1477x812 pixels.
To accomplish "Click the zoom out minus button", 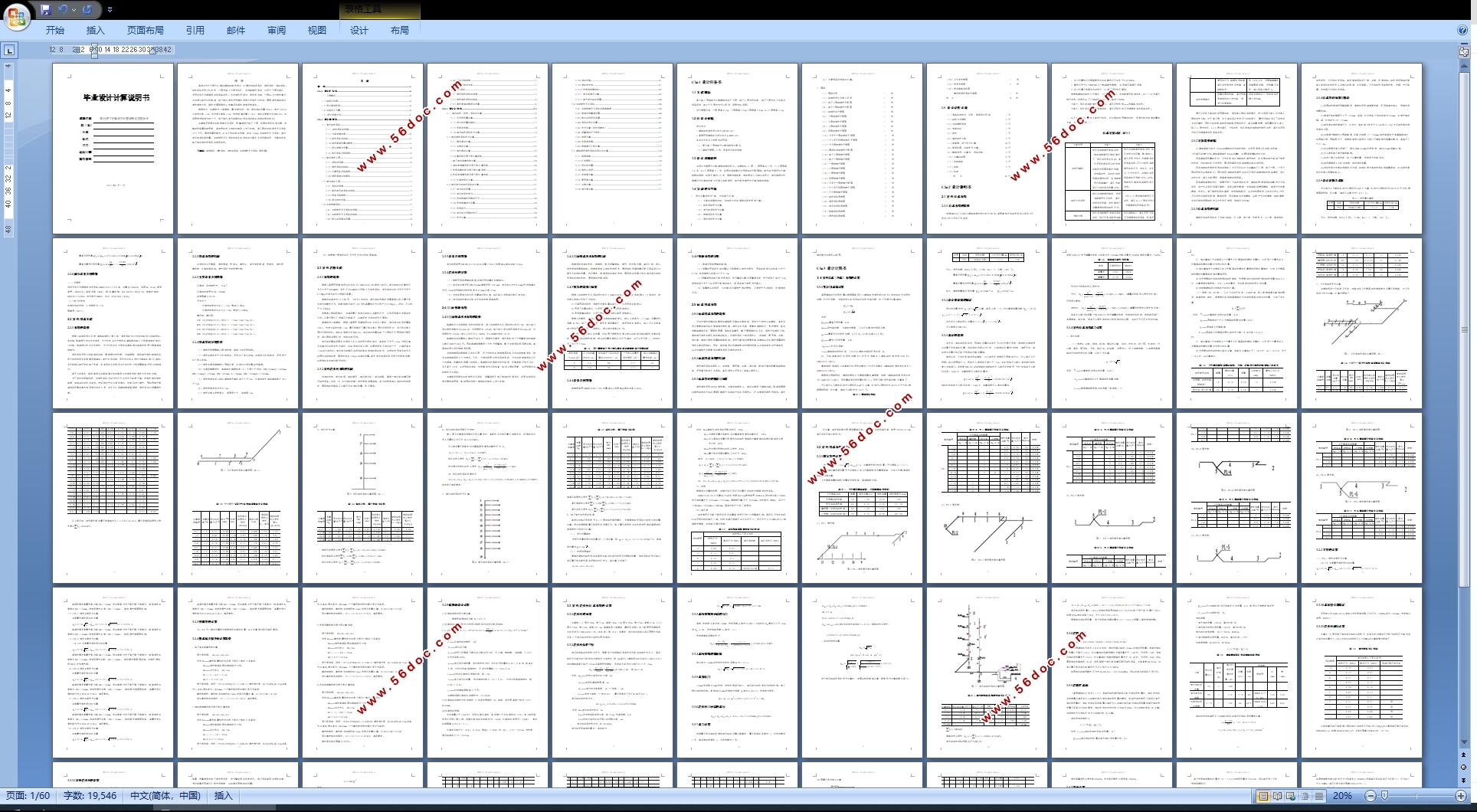I will 1371,796.
